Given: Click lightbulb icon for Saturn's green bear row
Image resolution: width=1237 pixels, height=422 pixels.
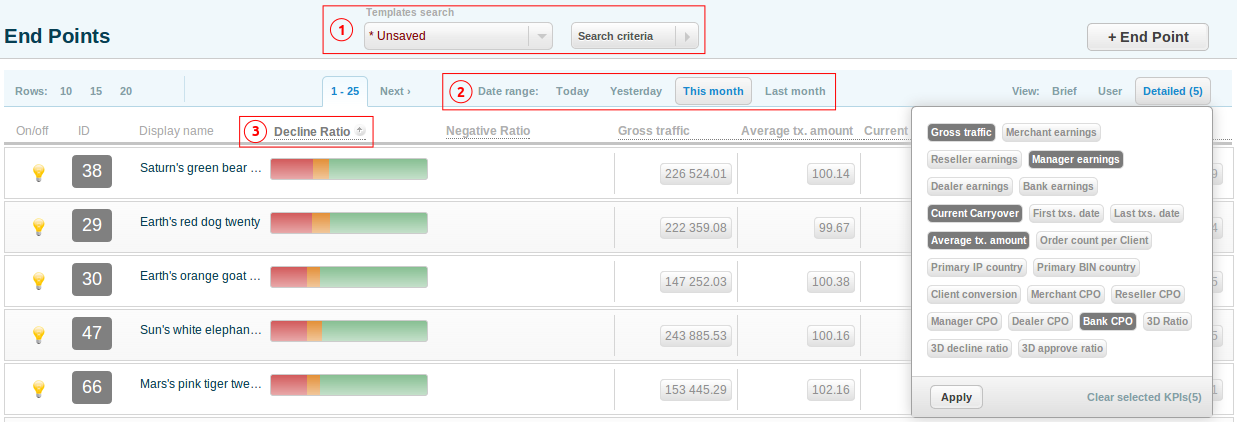Looking at the screenshot, I should tap(38, 173).
